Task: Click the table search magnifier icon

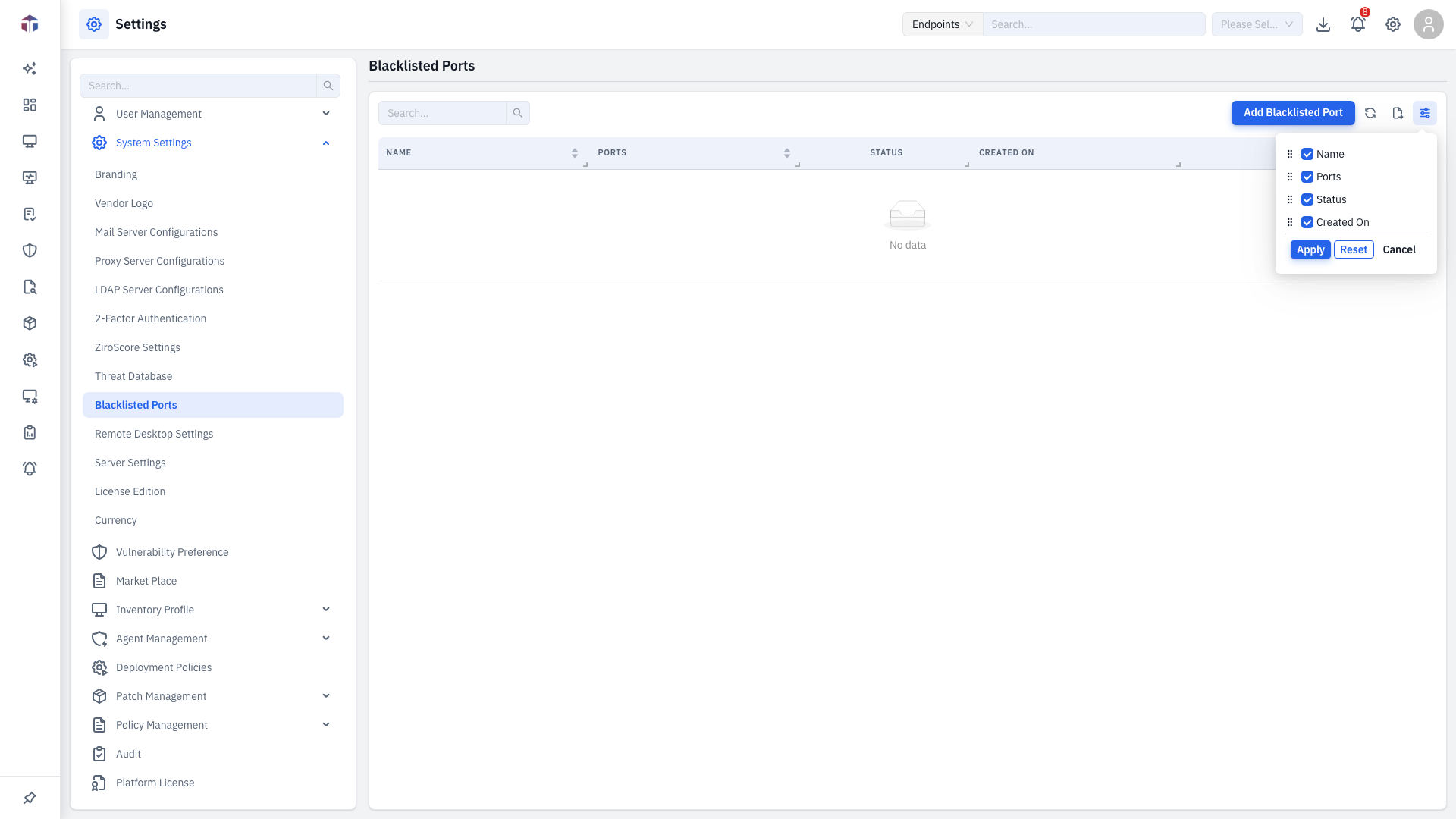Action: click(518, 113)
